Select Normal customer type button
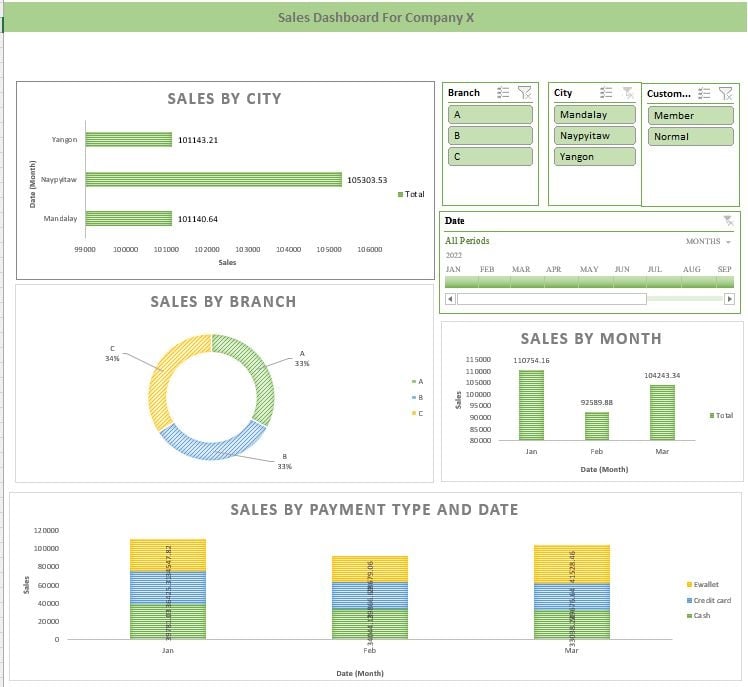 [690, 136]
